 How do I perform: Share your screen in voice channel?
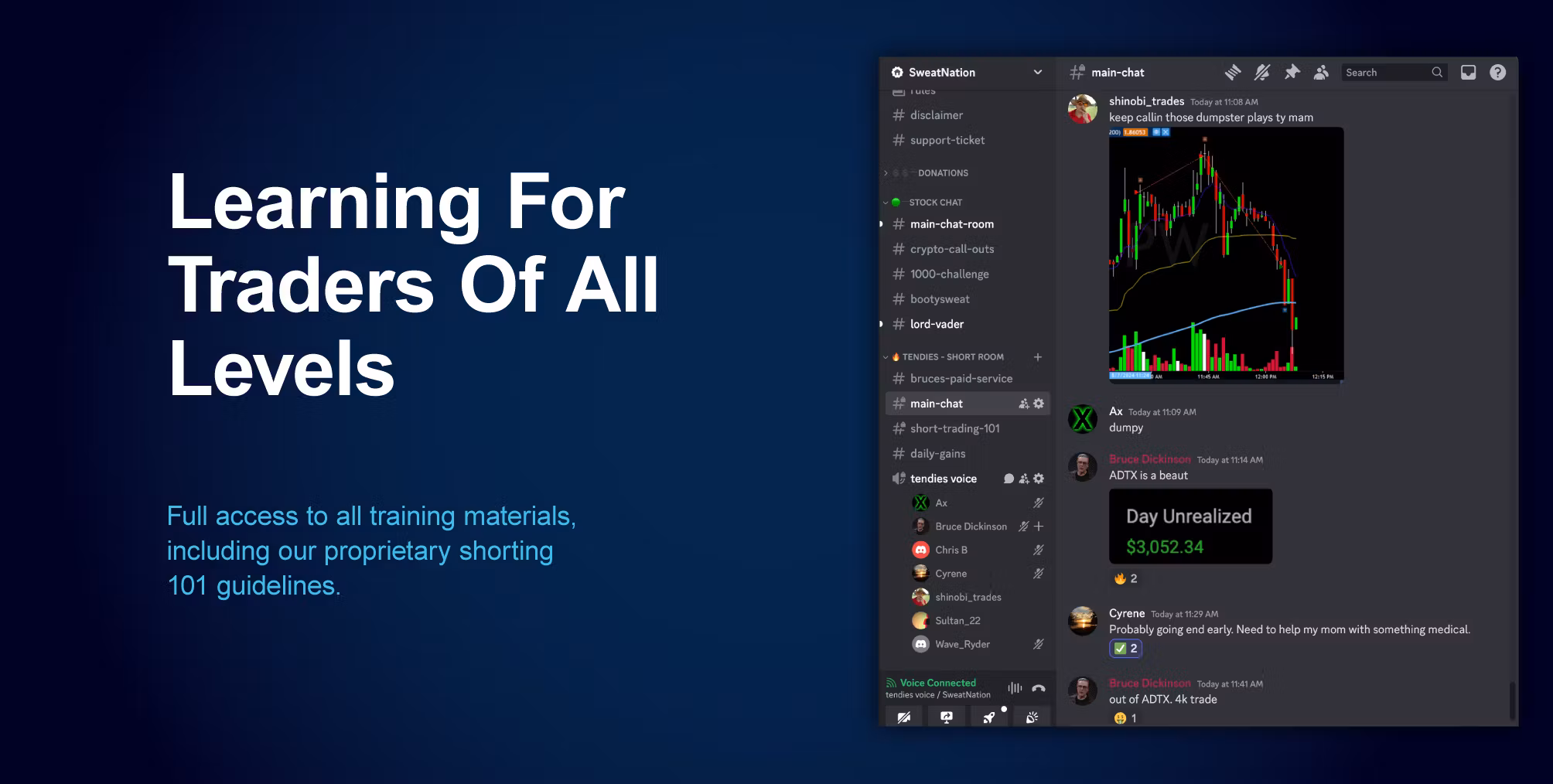pyautogui.click(x=946, y=718)
